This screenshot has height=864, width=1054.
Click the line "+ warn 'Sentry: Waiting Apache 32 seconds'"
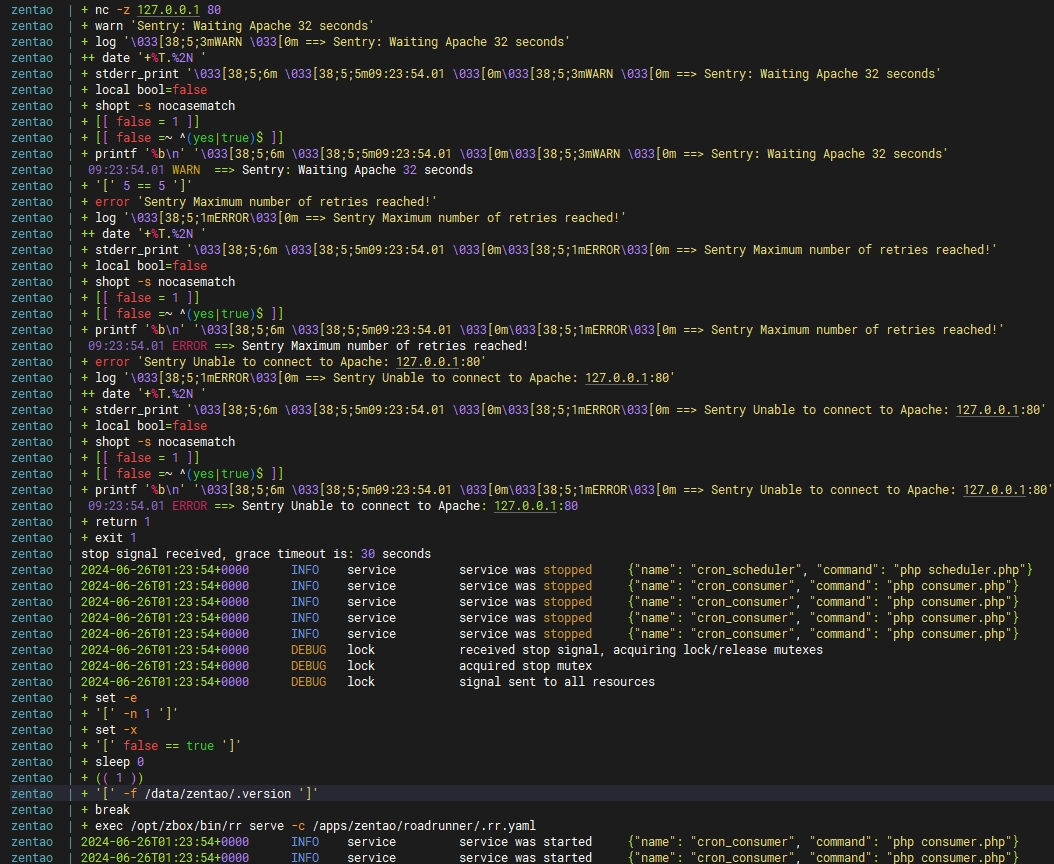227,26
